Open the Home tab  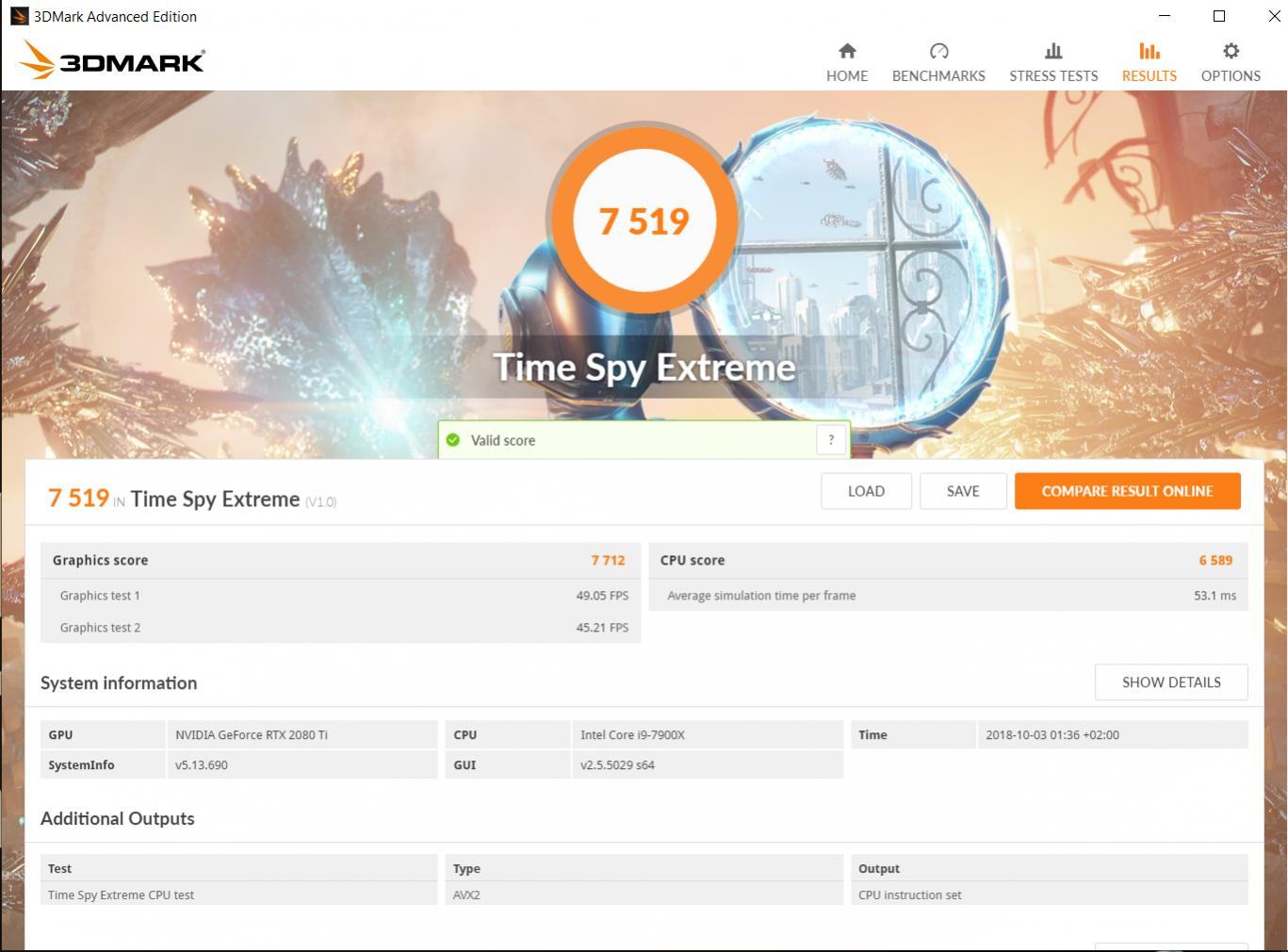[x=846, y=62]
